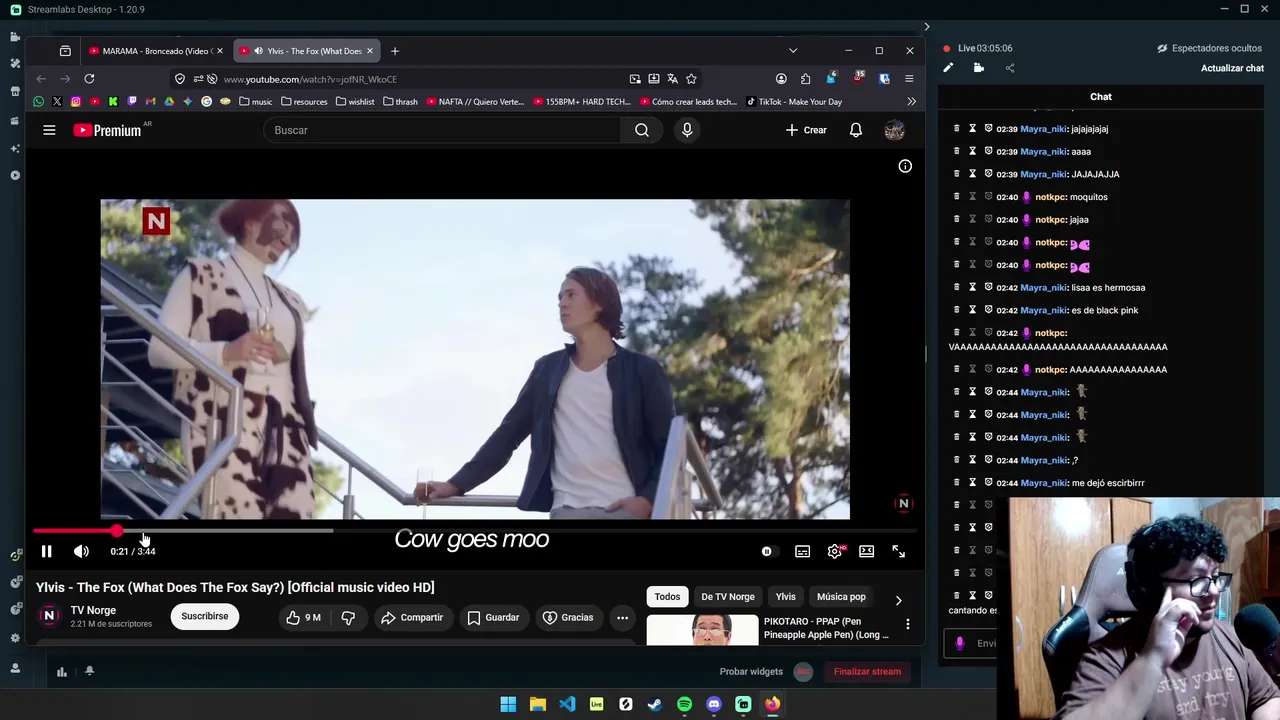Share stream icon in Streamlabs

click(x=1010, y=68)
